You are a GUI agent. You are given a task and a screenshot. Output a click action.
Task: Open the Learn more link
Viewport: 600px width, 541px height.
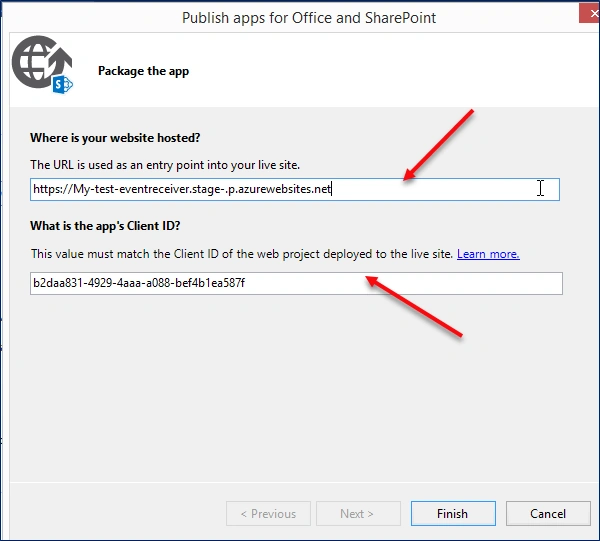[x=488, y=254]
